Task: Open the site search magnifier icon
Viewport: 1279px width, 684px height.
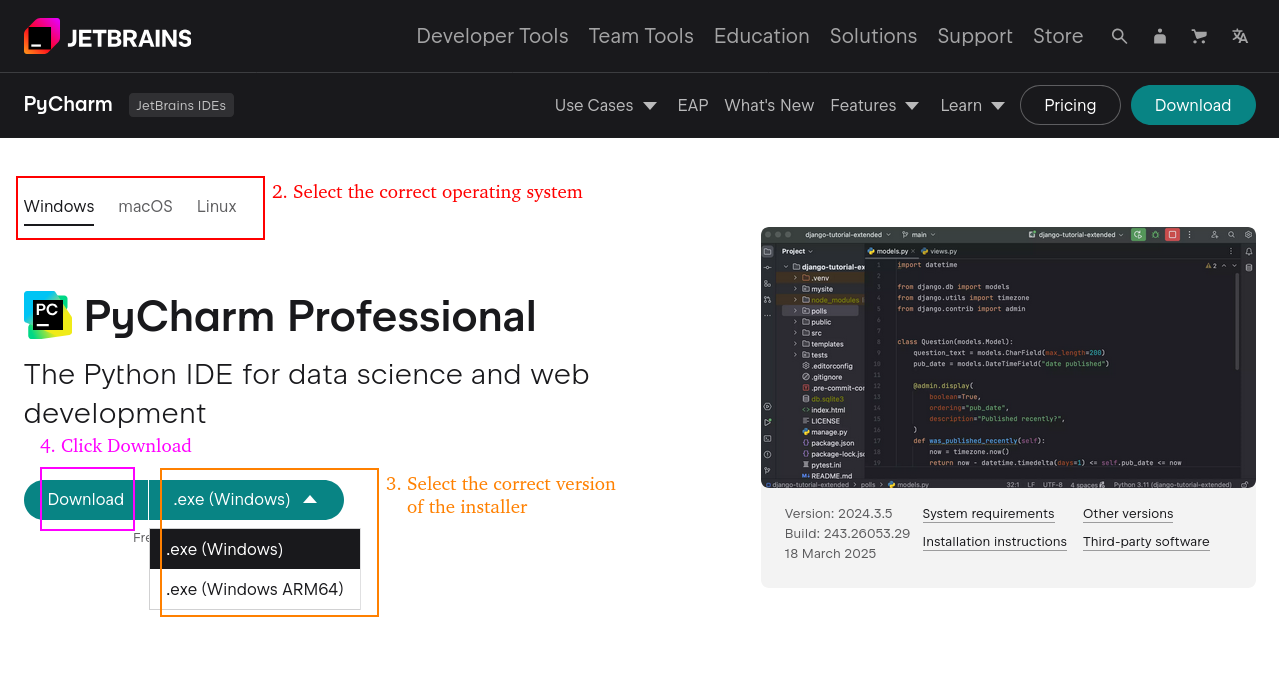Action: (x=1119, y=36)
